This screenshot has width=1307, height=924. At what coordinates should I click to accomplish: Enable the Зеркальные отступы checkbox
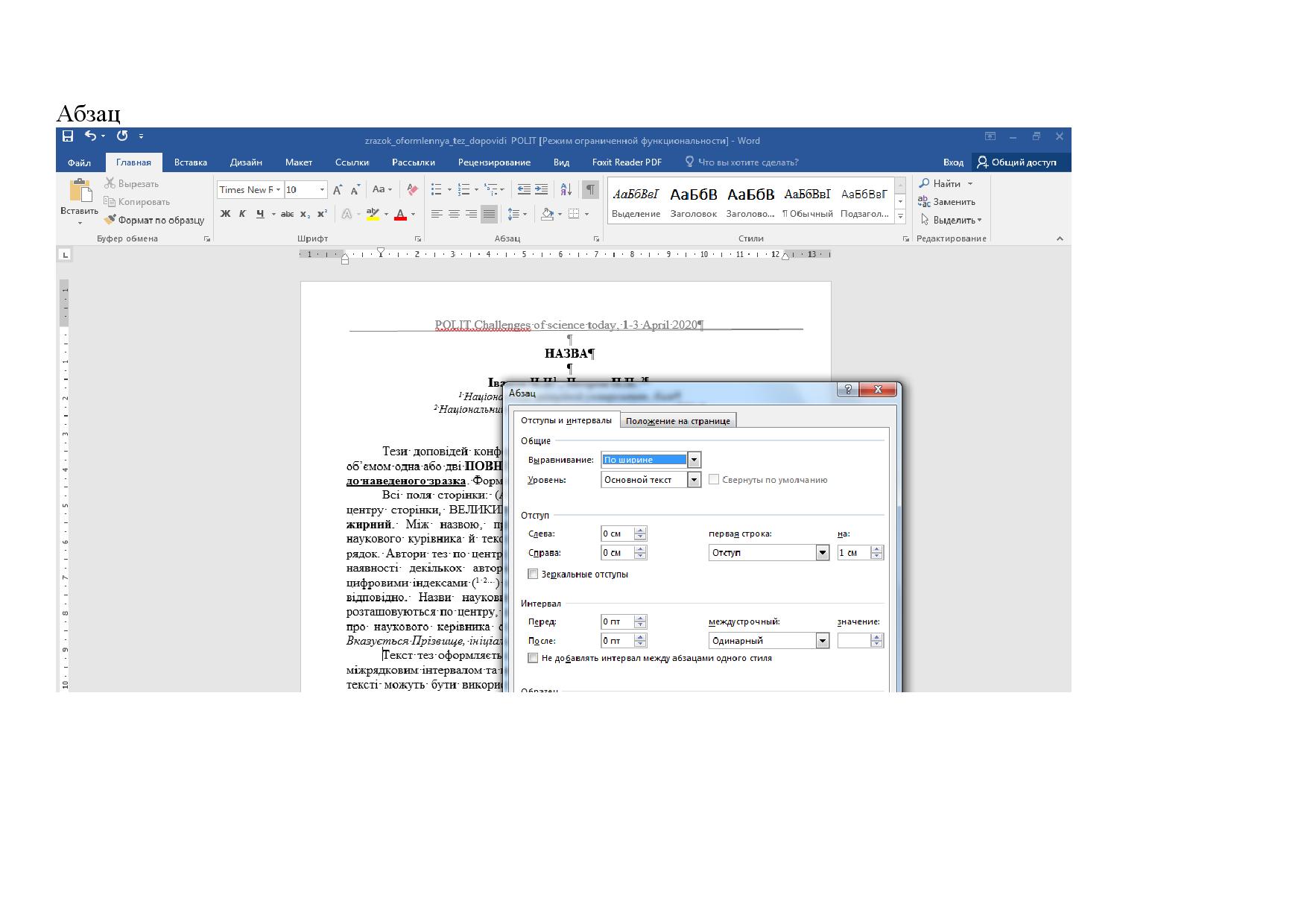(533, 574)
